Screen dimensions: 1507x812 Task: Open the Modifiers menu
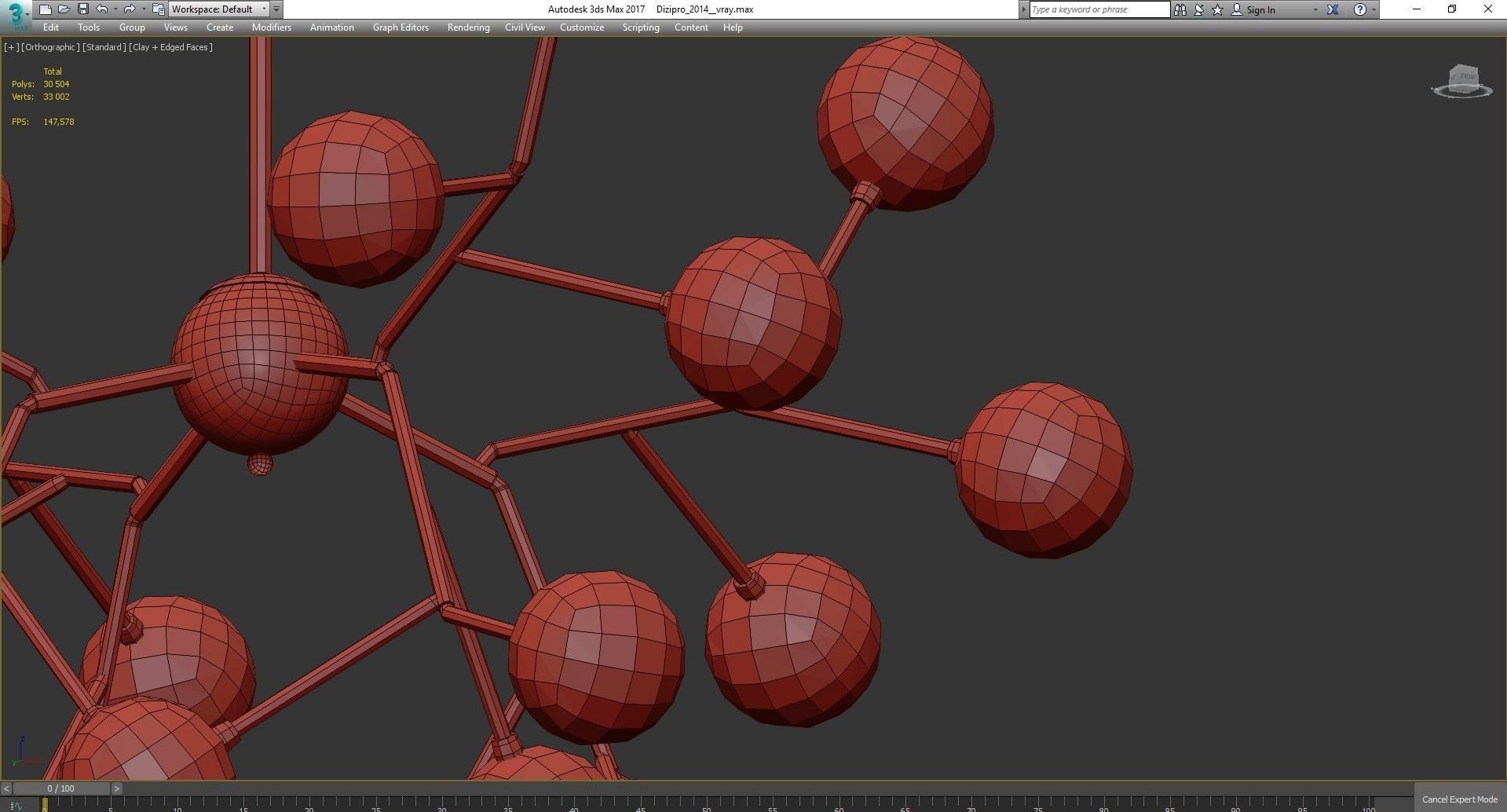(272, 27)
